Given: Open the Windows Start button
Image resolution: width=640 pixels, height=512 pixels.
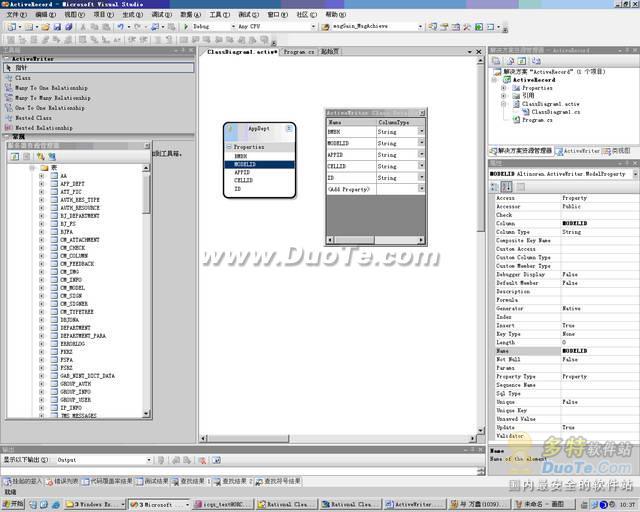Looking at the screenshot, I should click(13, 505).
